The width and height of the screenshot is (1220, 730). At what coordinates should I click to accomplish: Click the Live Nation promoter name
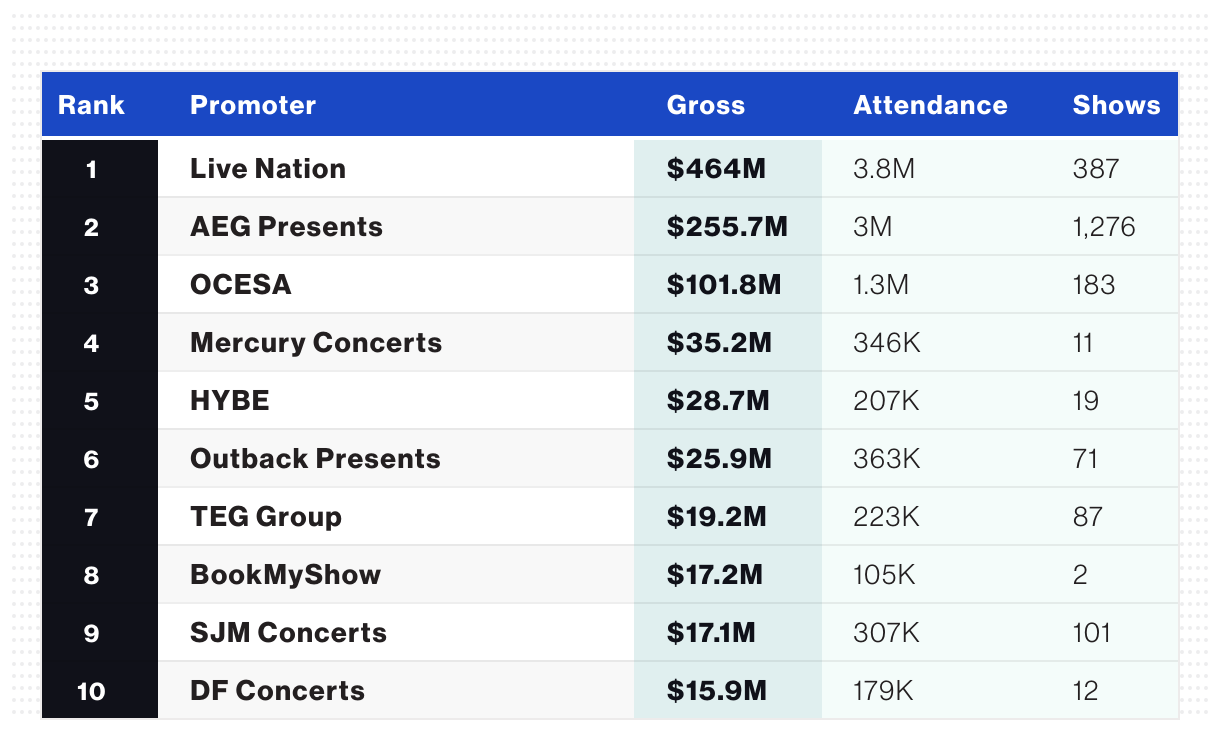(268, 168)
